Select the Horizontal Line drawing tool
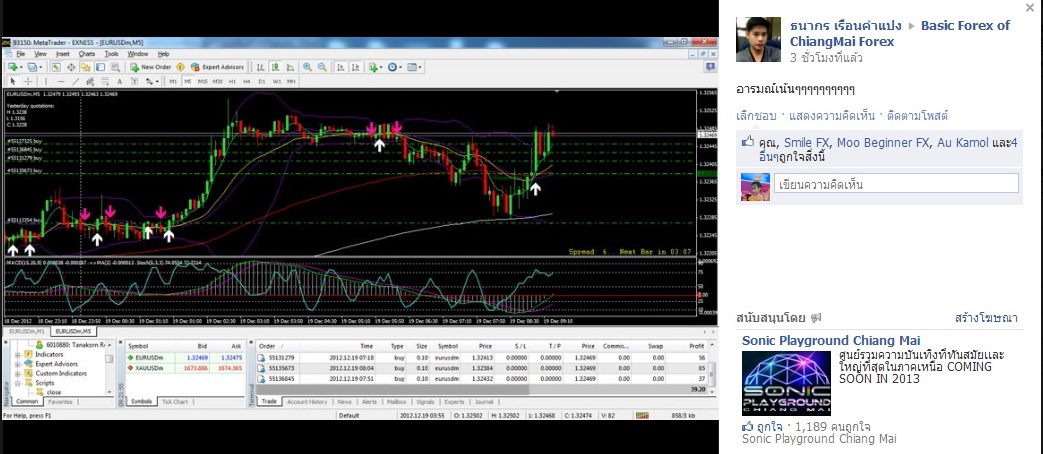 pyautogui.click(x=61, y=81)
